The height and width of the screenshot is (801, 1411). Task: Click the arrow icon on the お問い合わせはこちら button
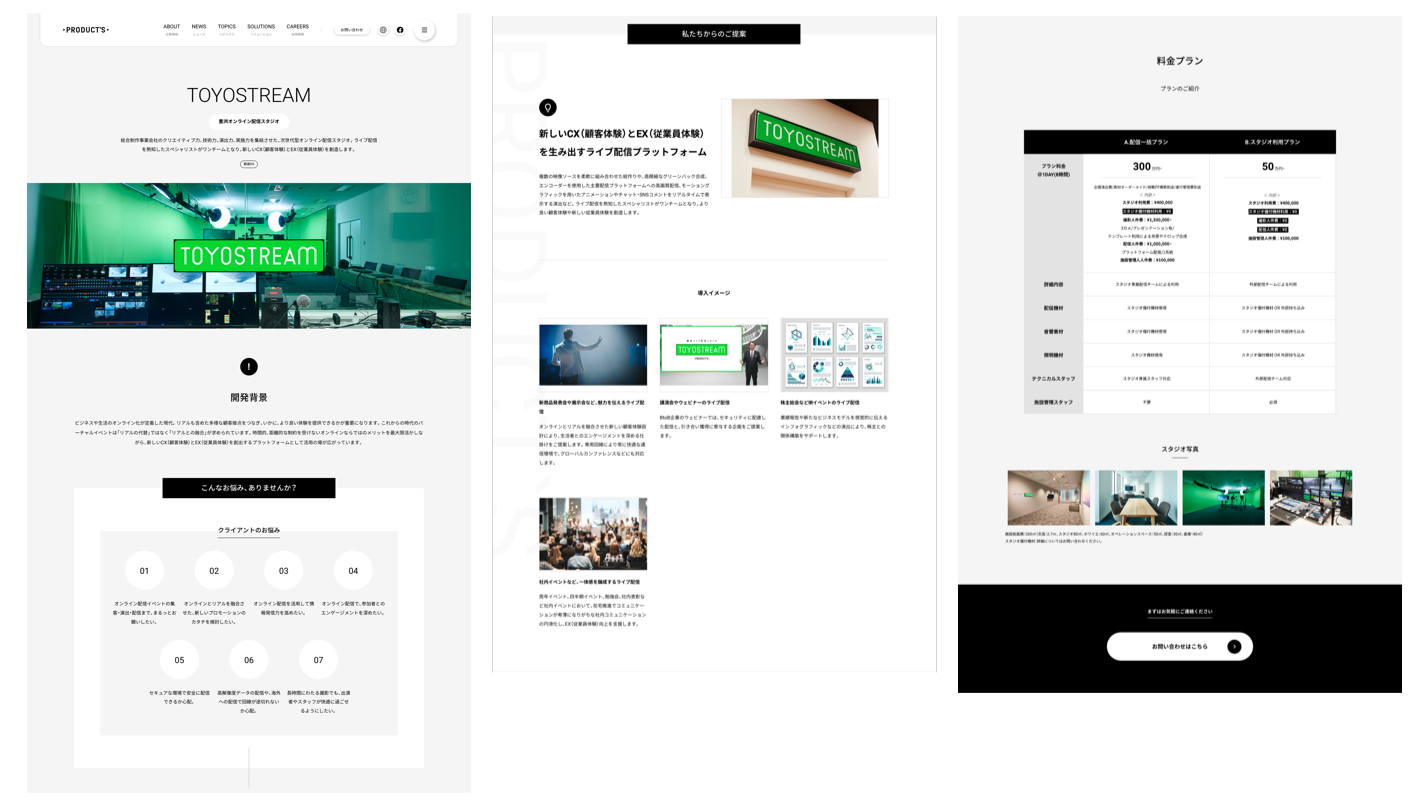[1234, 646]
